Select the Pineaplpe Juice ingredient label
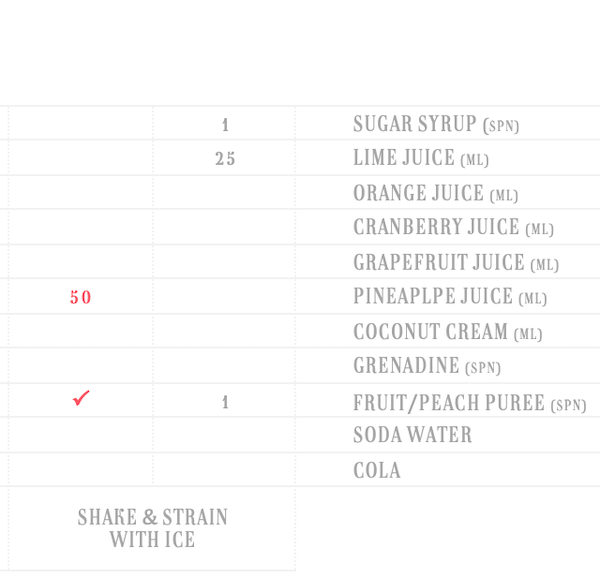The width and height of the screenshot is (600, 578). point(449,297)
